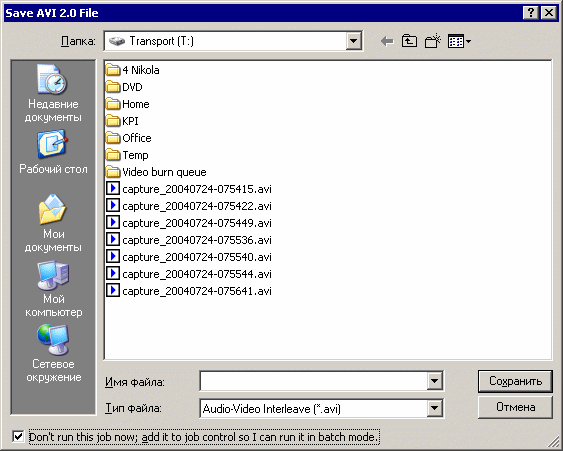This screenshot has height=451, width=563.
Task: Click the dialog resize grip corner
Action: 554,443
